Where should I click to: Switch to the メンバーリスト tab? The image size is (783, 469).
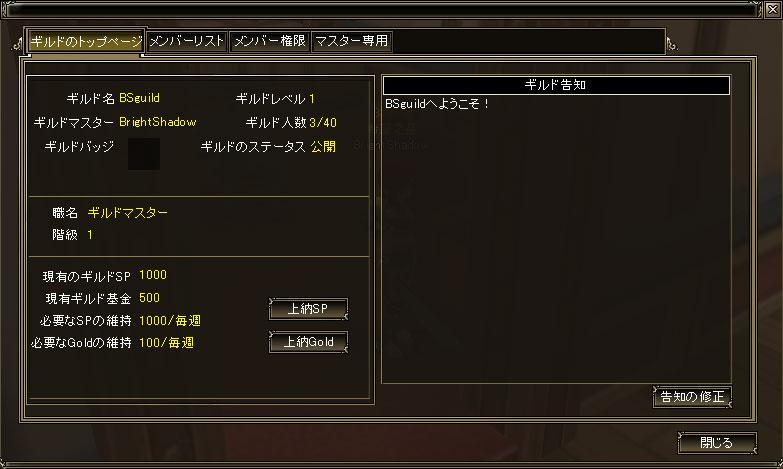pyautogui.click(x=187, y=41)
